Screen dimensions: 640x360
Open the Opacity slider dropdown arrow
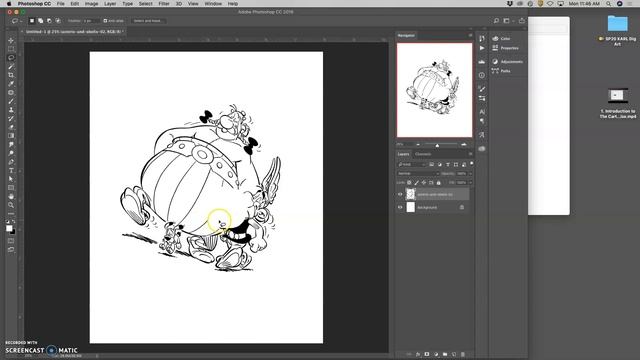tap(470, 173)
